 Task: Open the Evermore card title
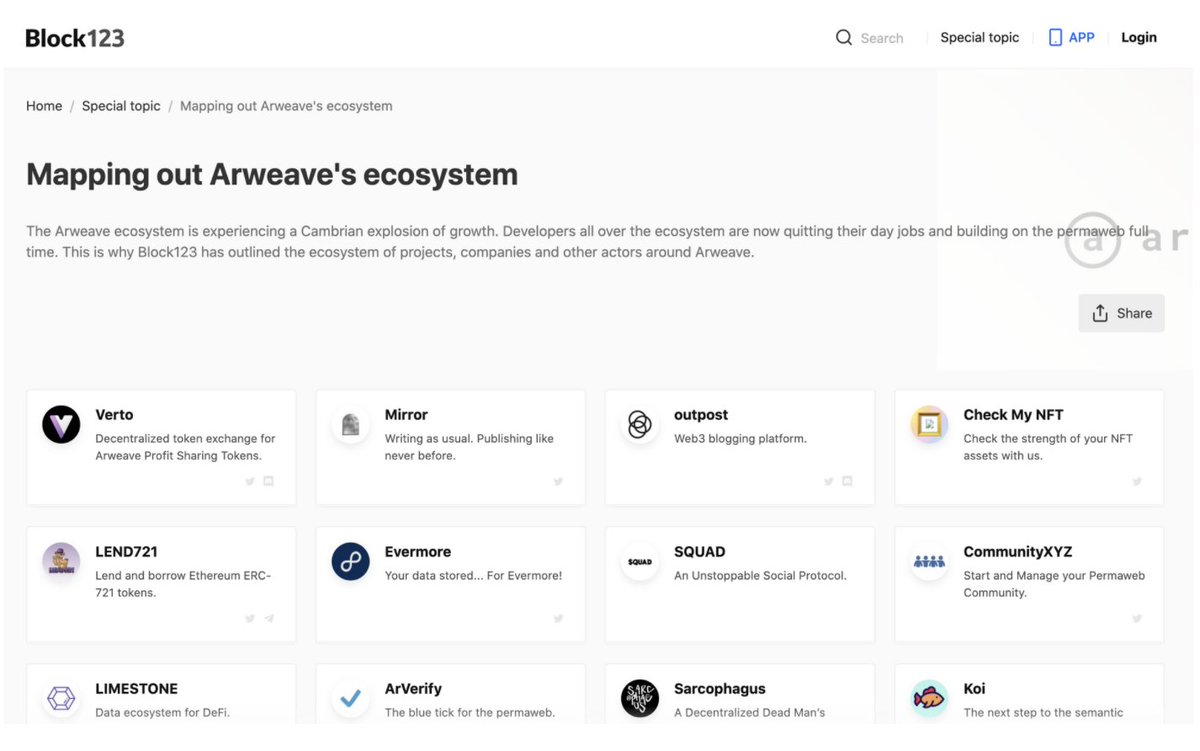pos(418,552)
